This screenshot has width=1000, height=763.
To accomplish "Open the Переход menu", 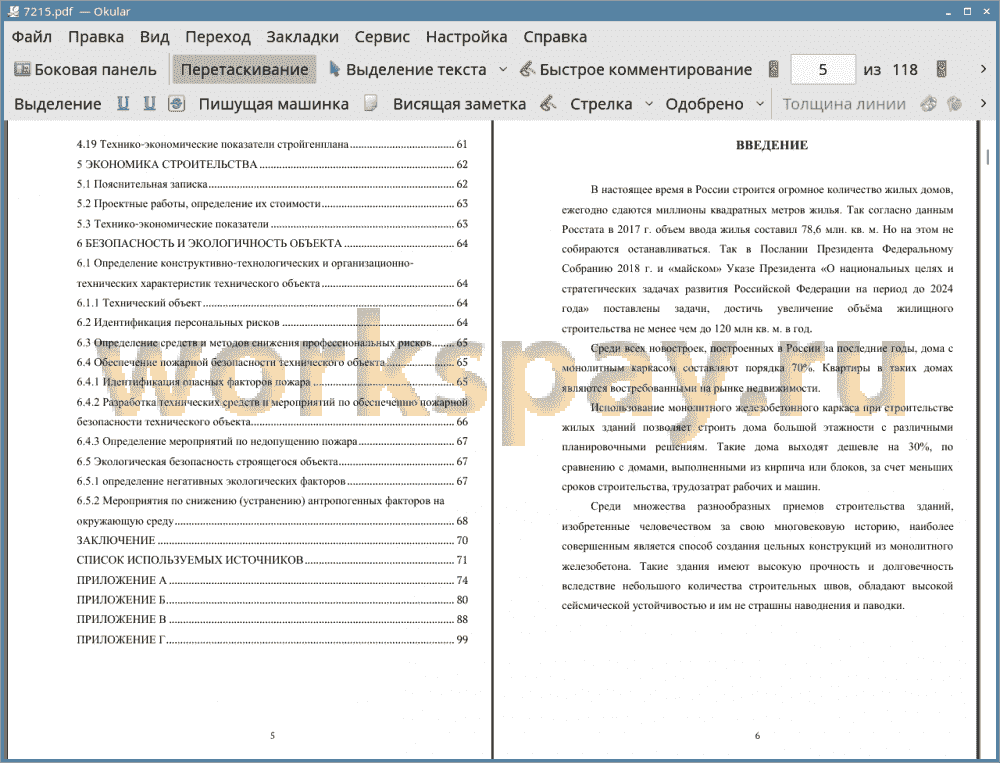I will click(217, 37).
